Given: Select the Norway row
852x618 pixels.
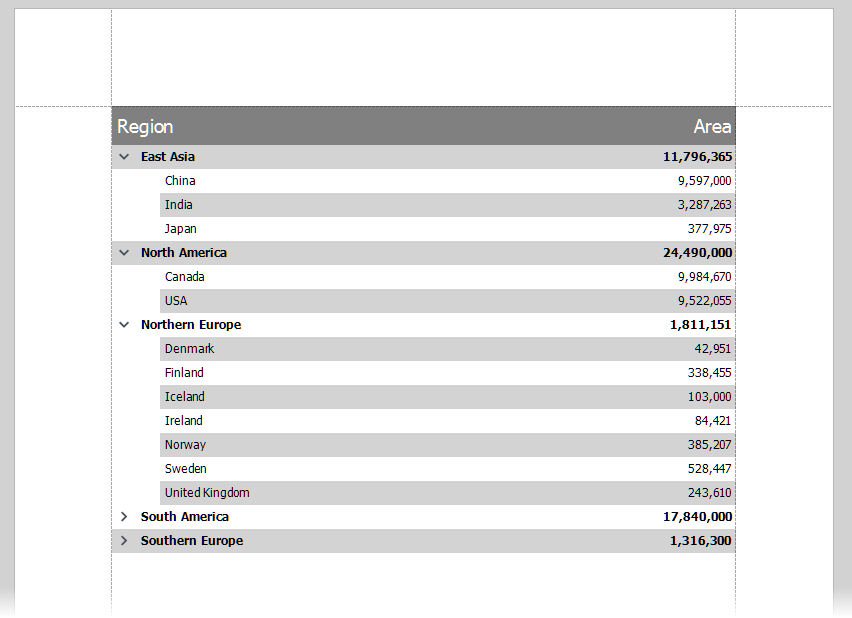Looking at the screenshot, I should [x=447, y=445].
